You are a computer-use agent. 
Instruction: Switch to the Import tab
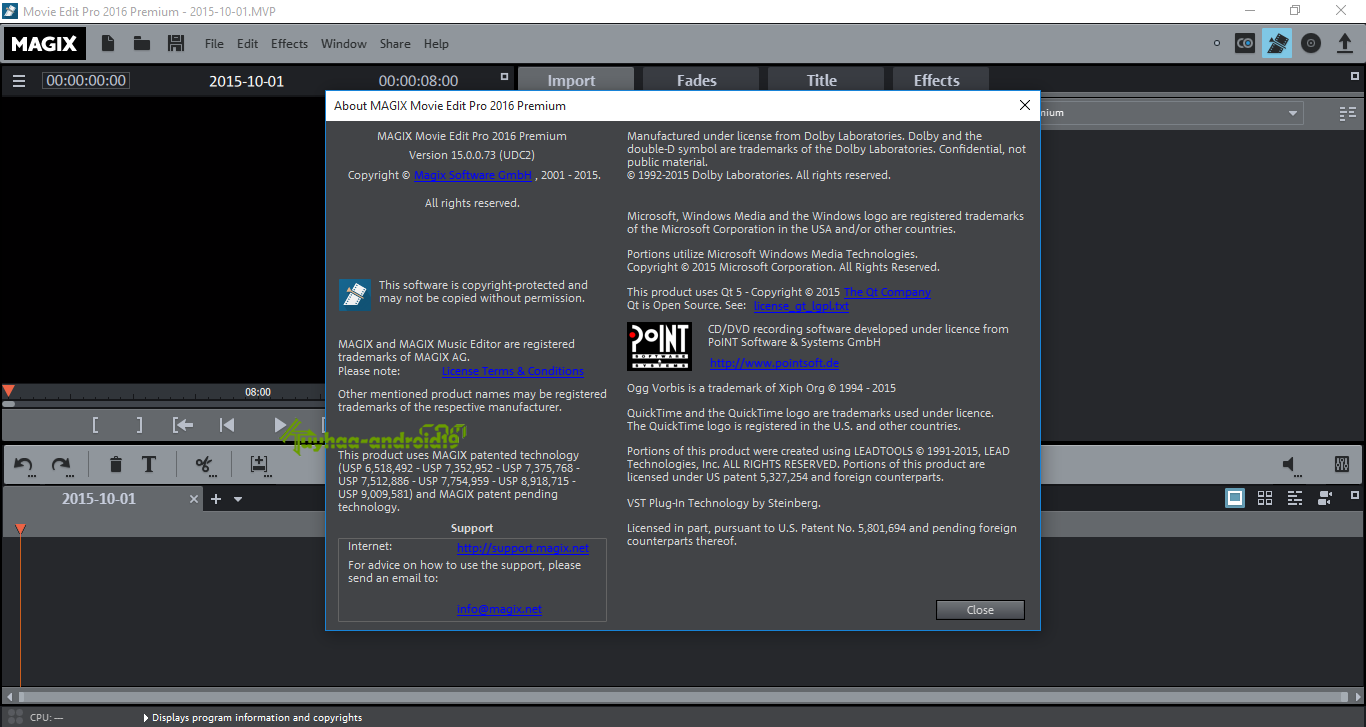coord(575,80)
